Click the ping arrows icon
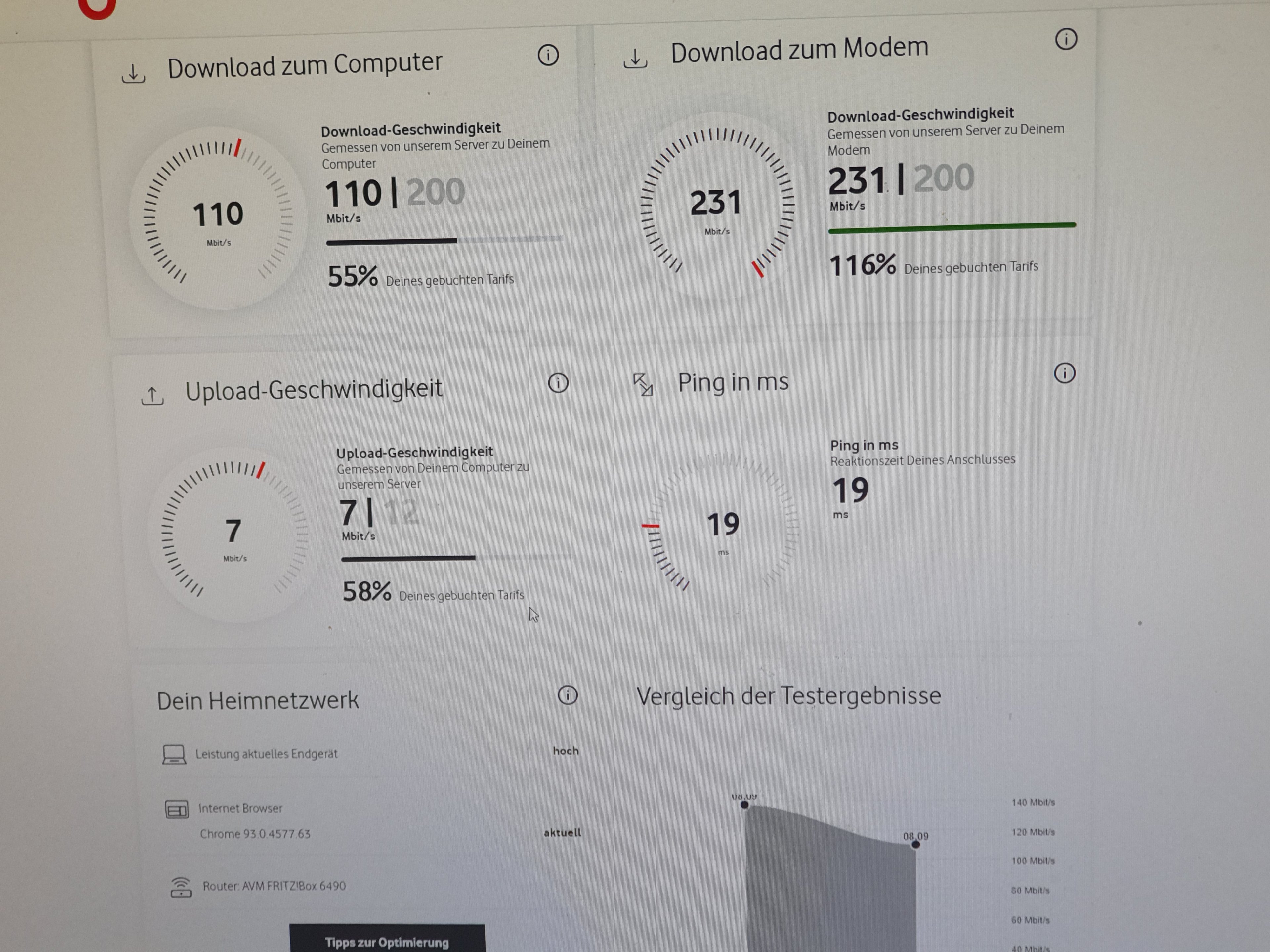The width and height of the screenshot is (1270, 952). click(x=643, y=384)
